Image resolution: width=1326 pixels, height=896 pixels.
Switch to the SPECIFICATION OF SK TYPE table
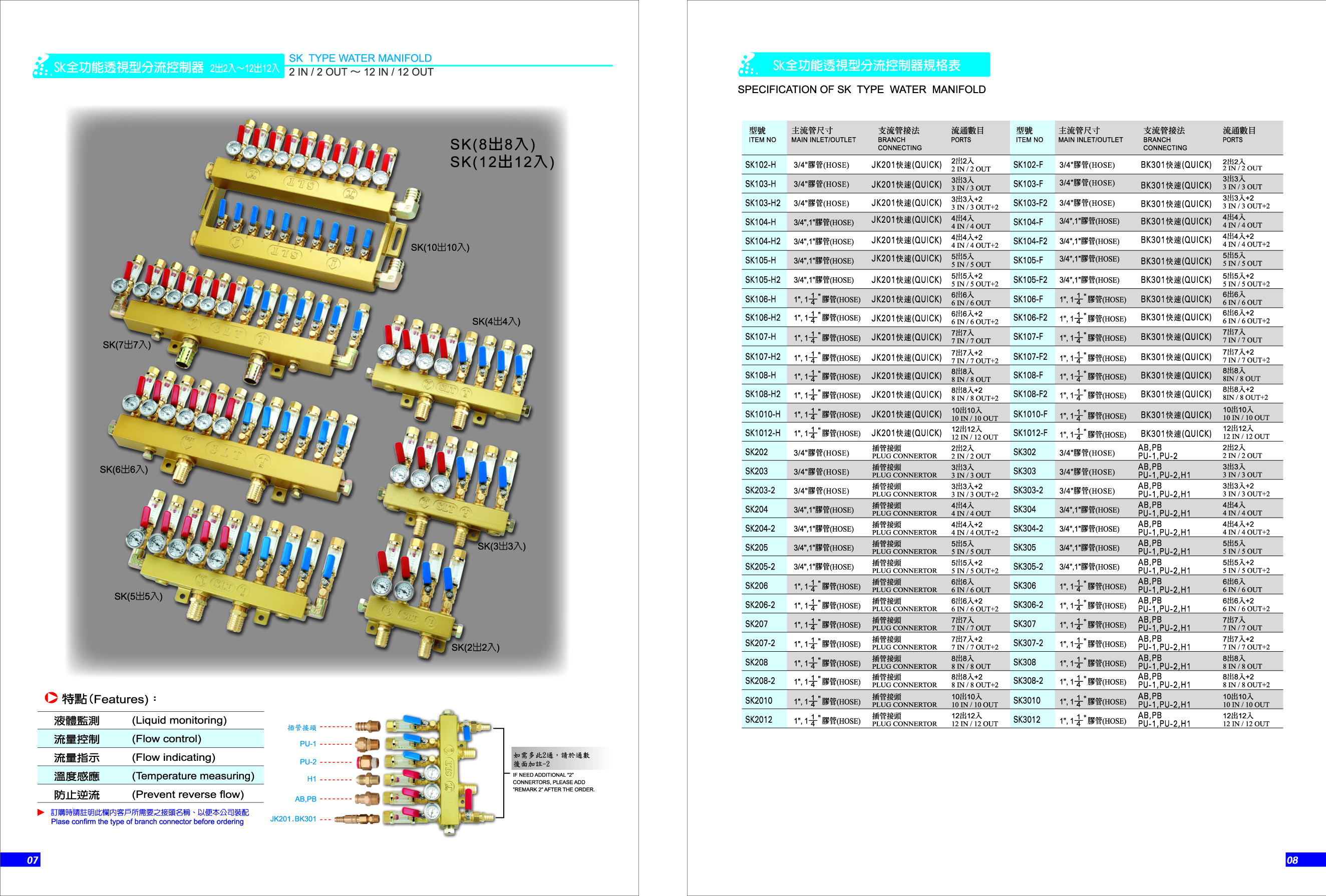860,89
